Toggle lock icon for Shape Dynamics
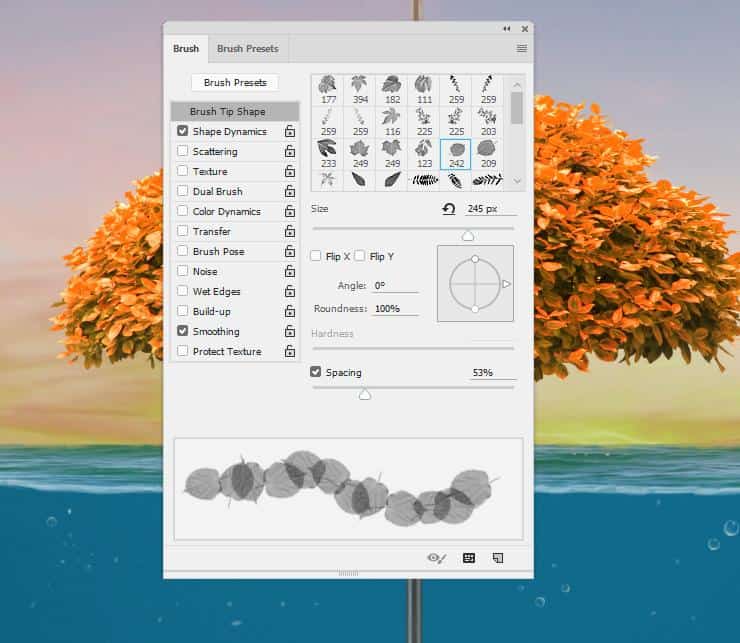Image resolution: width=740 pixels, height=643 pixels. (x=290, y=131)
